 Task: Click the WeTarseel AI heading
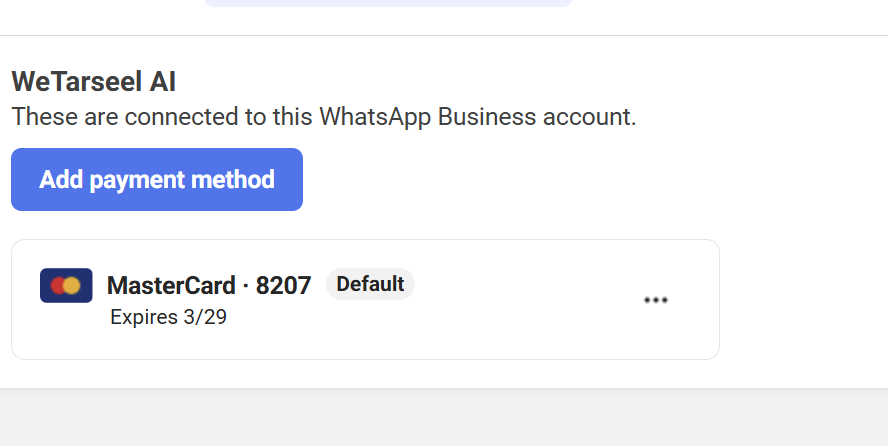(x=94, y=82)
